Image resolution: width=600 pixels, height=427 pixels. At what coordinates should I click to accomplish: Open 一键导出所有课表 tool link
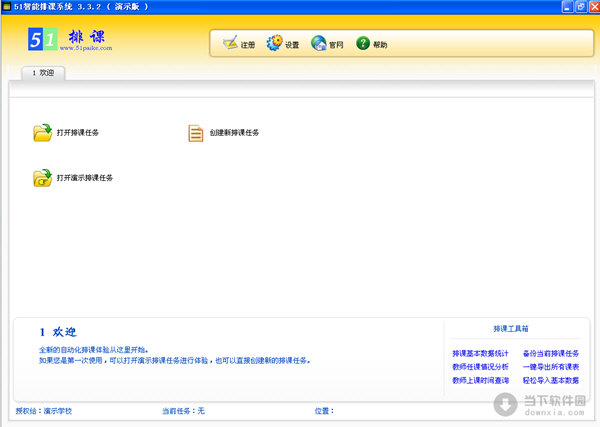[551, 367]
